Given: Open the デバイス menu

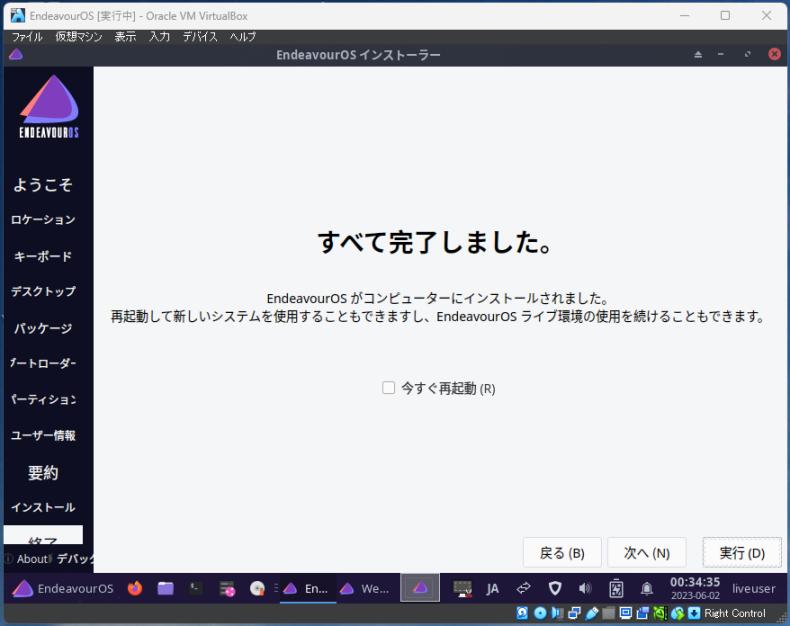Looking at the screenshot, I should 200,37.
